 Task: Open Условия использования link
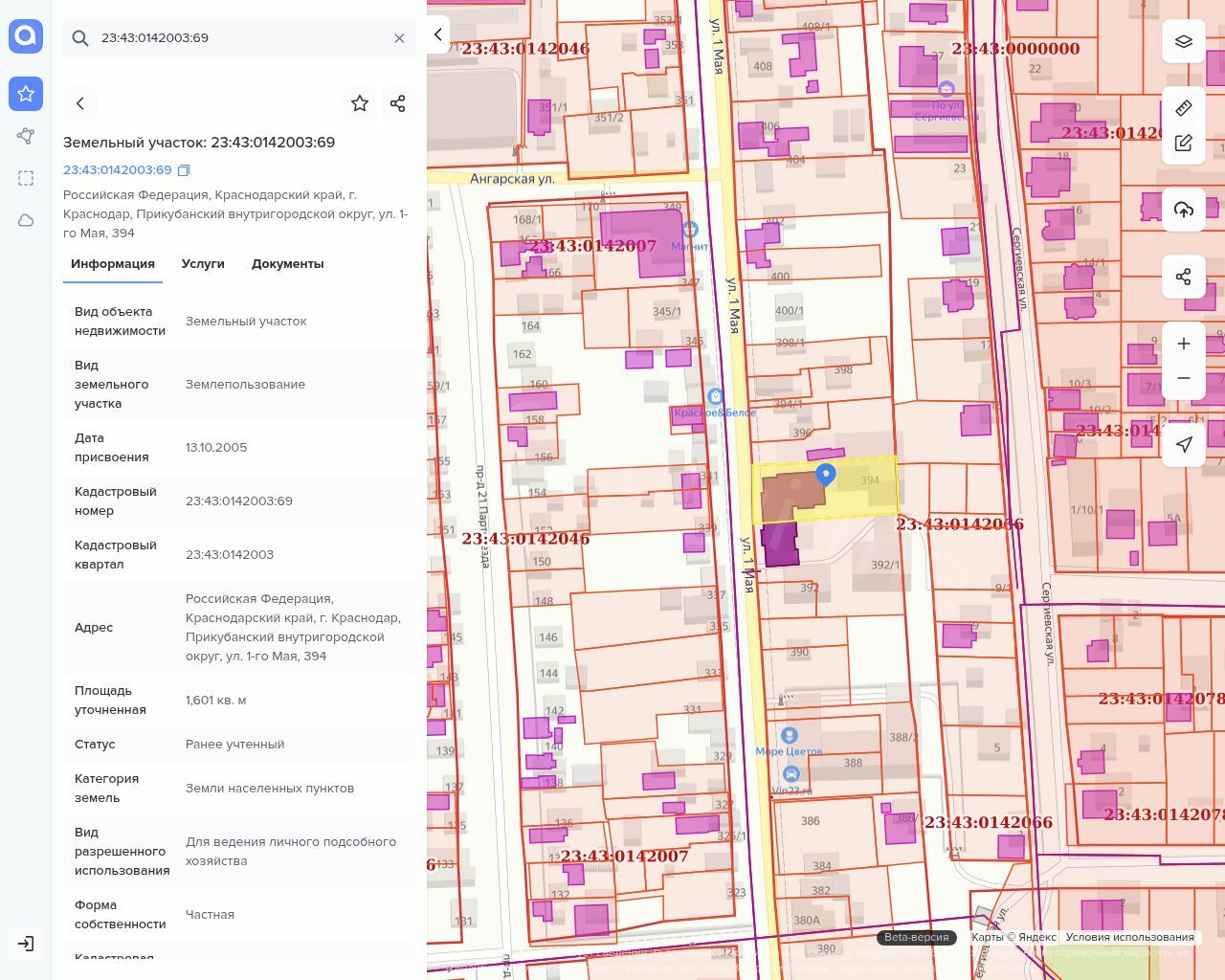1129,937
